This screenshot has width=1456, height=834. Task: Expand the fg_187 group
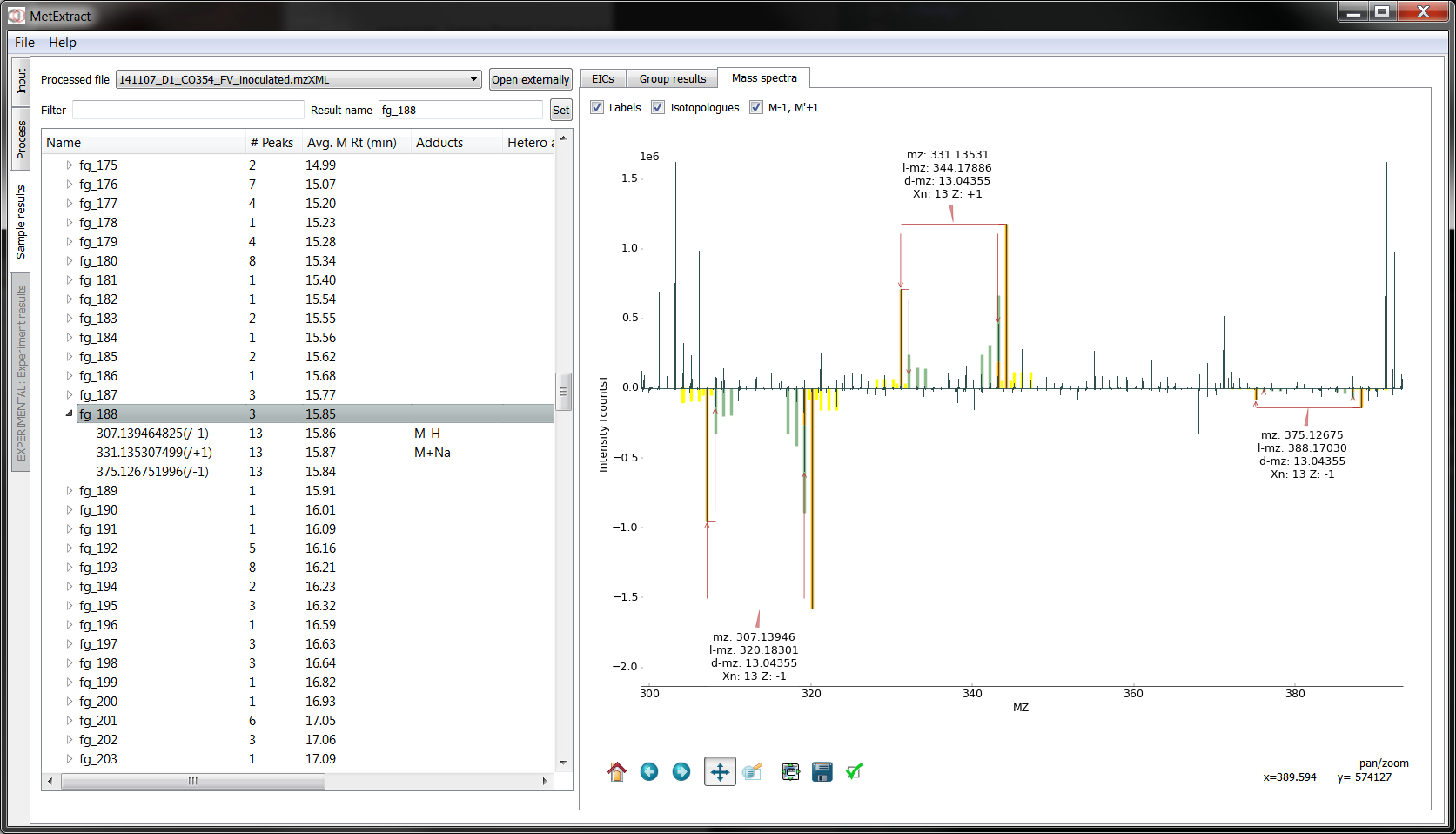69,394
